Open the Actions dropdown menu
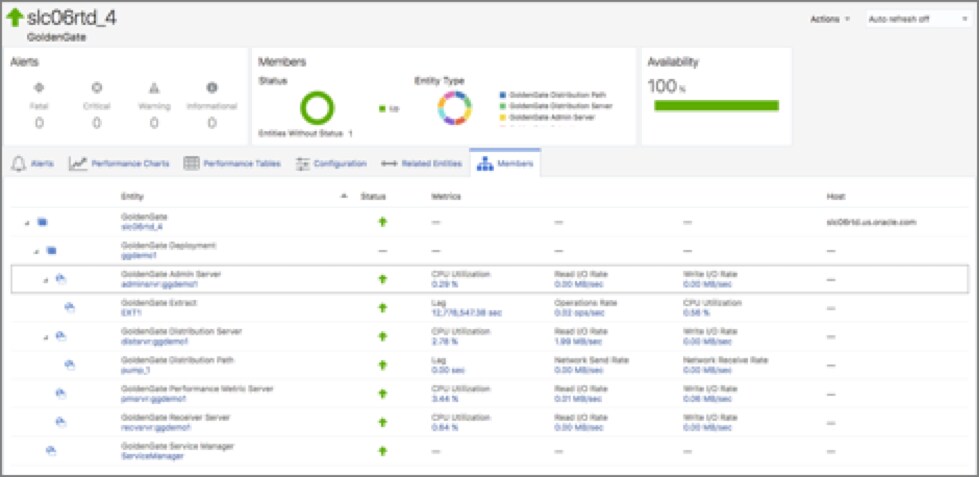 coord(831,19)
